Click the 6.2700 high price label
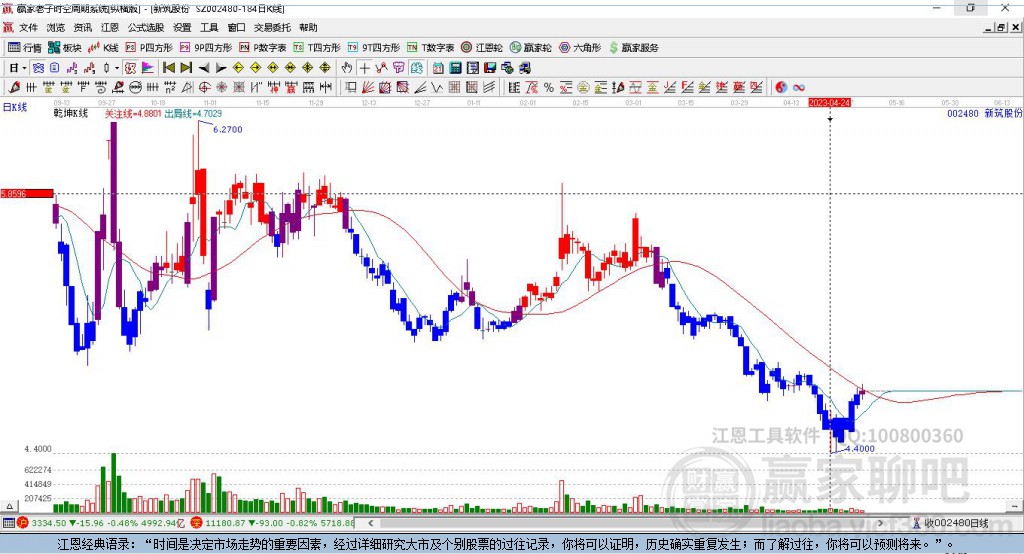Viewport: 1024px width, 554px height. (x=228, y=129)
